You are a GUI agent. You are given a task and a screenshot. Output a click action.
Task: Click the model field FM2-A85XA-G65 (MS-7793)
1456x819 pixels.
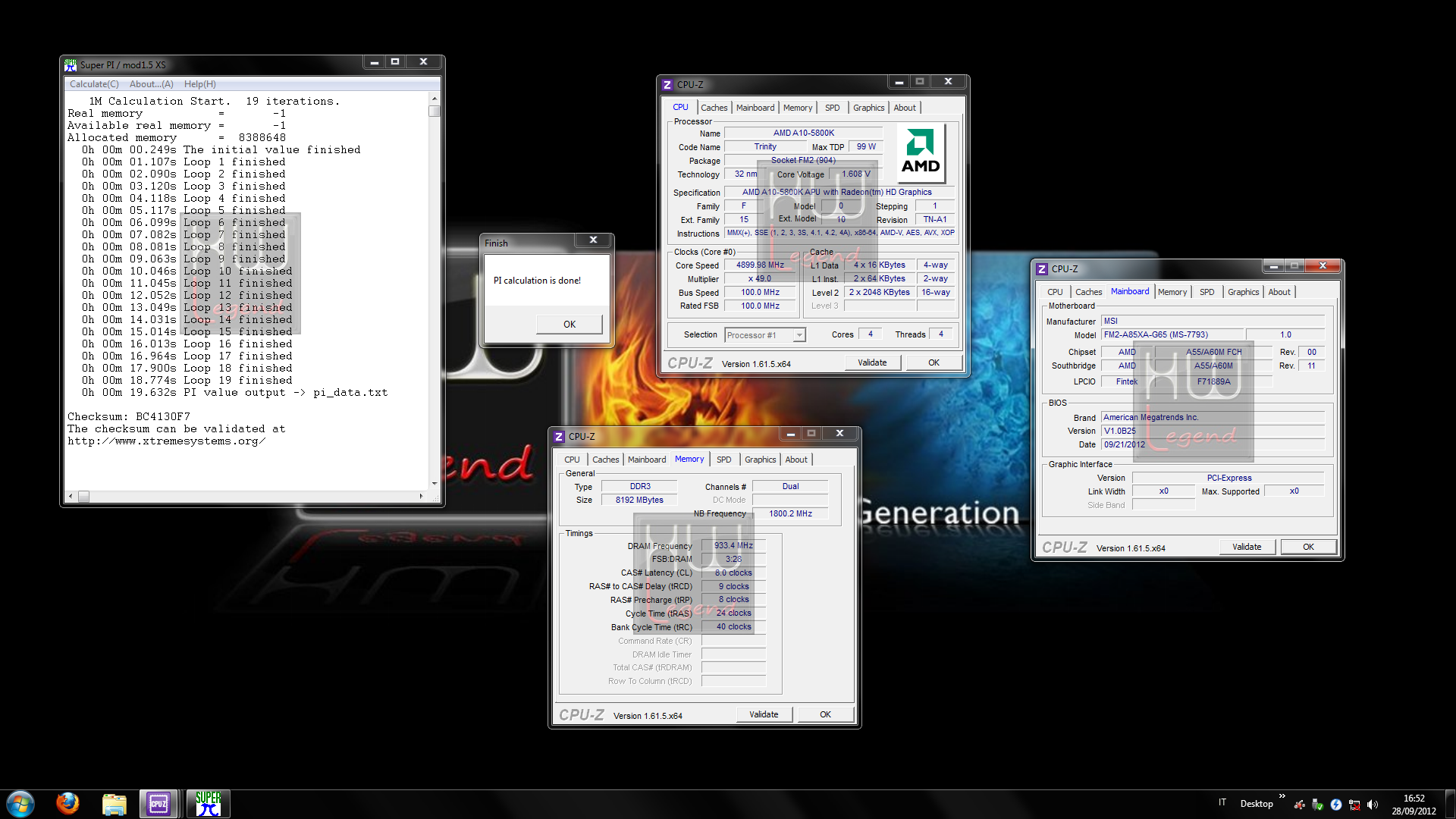pos(1172,335)
